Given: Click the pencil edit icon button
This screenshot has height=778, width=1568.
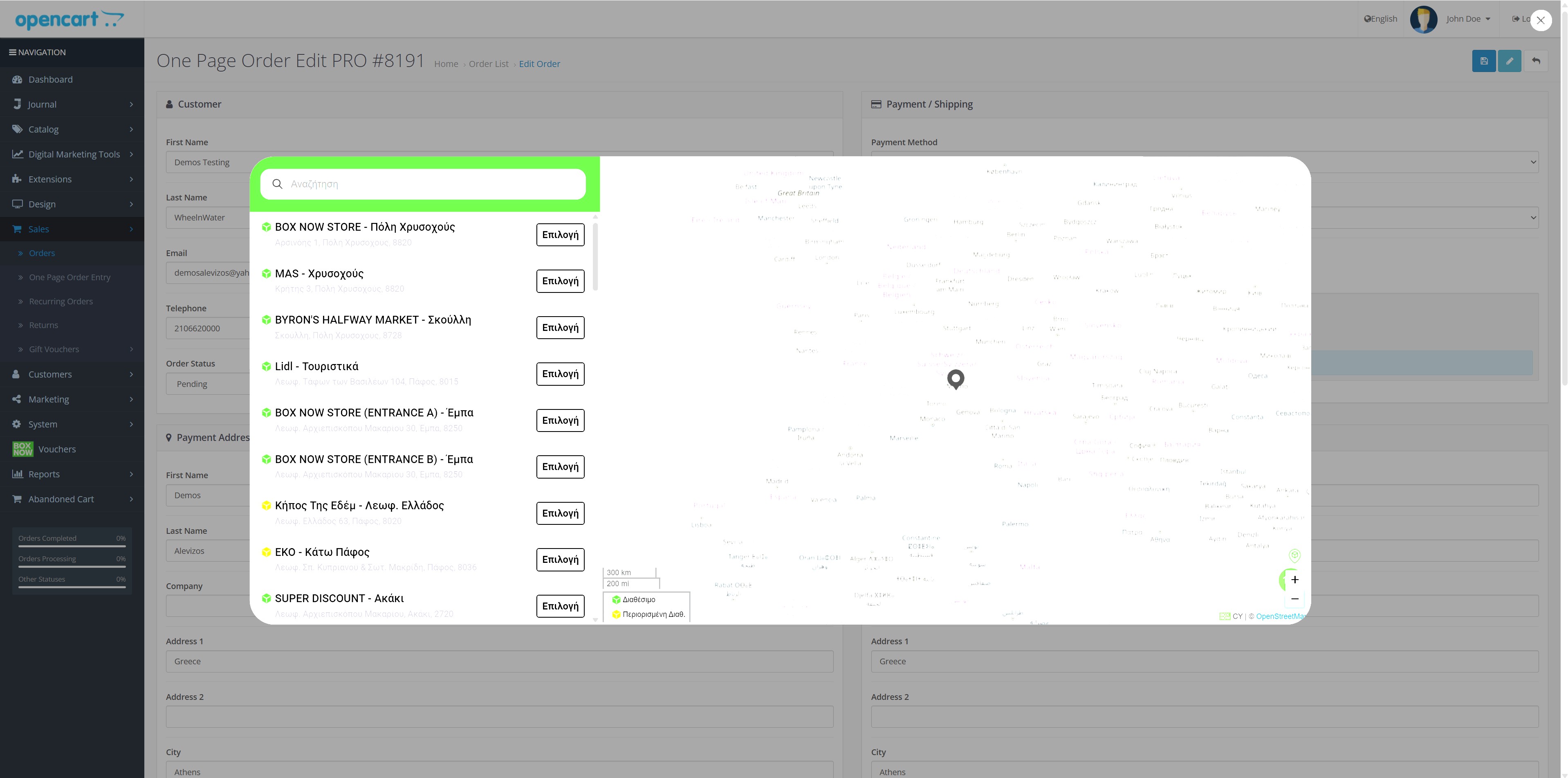Looking at the screenshot, I should [x=1510, y=61].
